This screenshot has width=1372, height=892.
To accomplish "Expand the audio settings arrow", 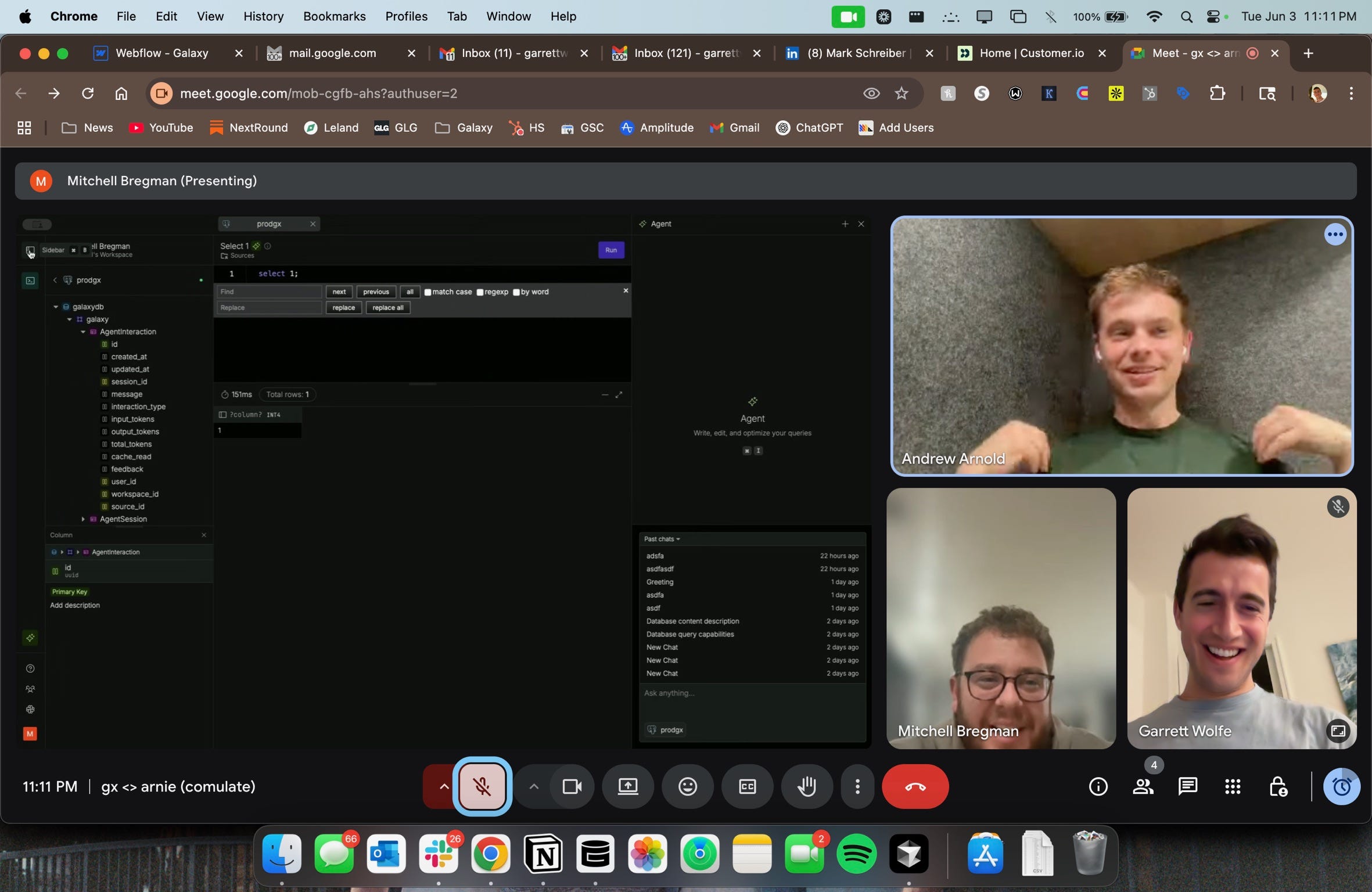I will coord(443,786).
